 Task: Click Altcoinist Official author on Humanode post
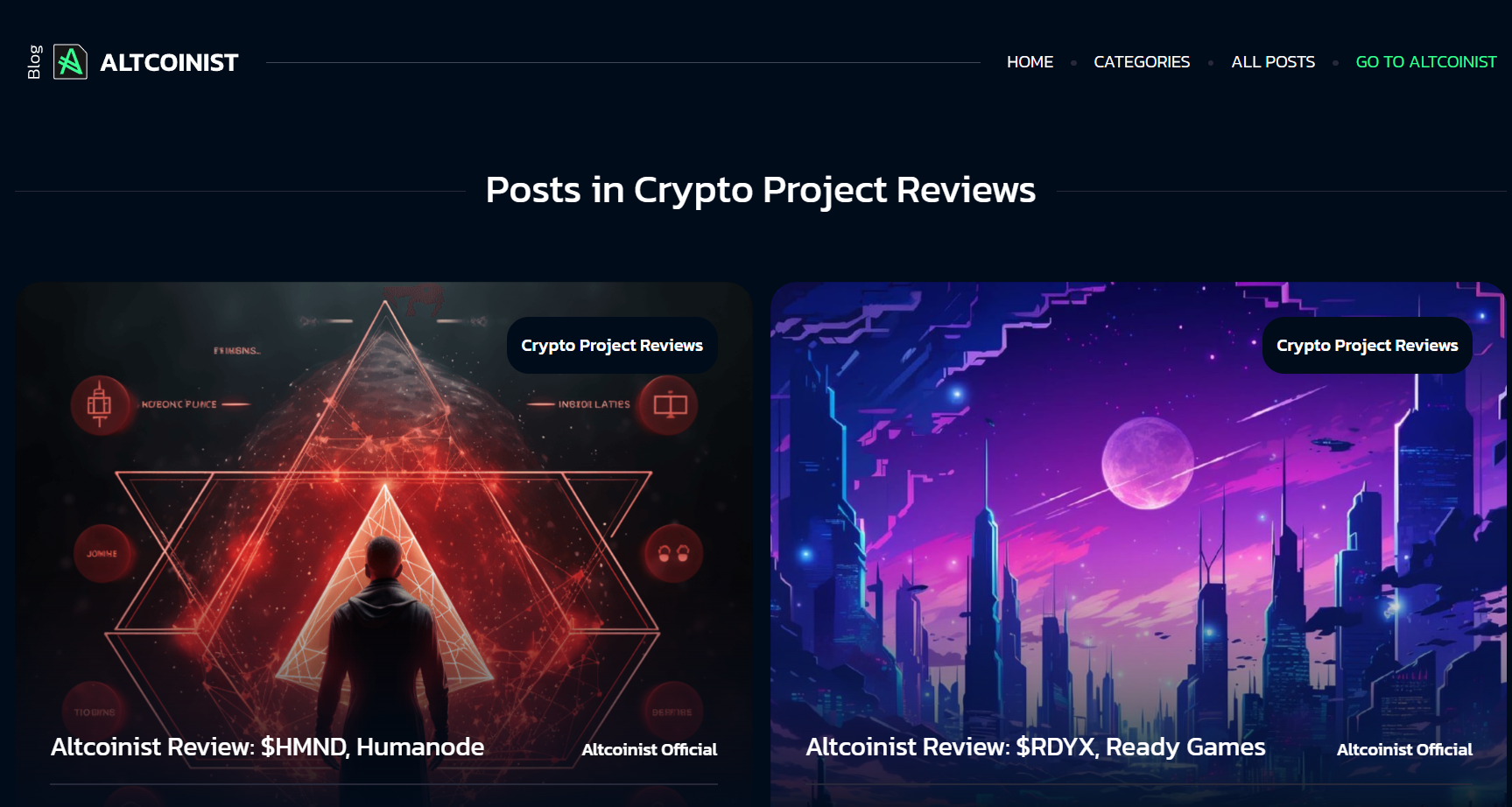click(x=649, y=749)
